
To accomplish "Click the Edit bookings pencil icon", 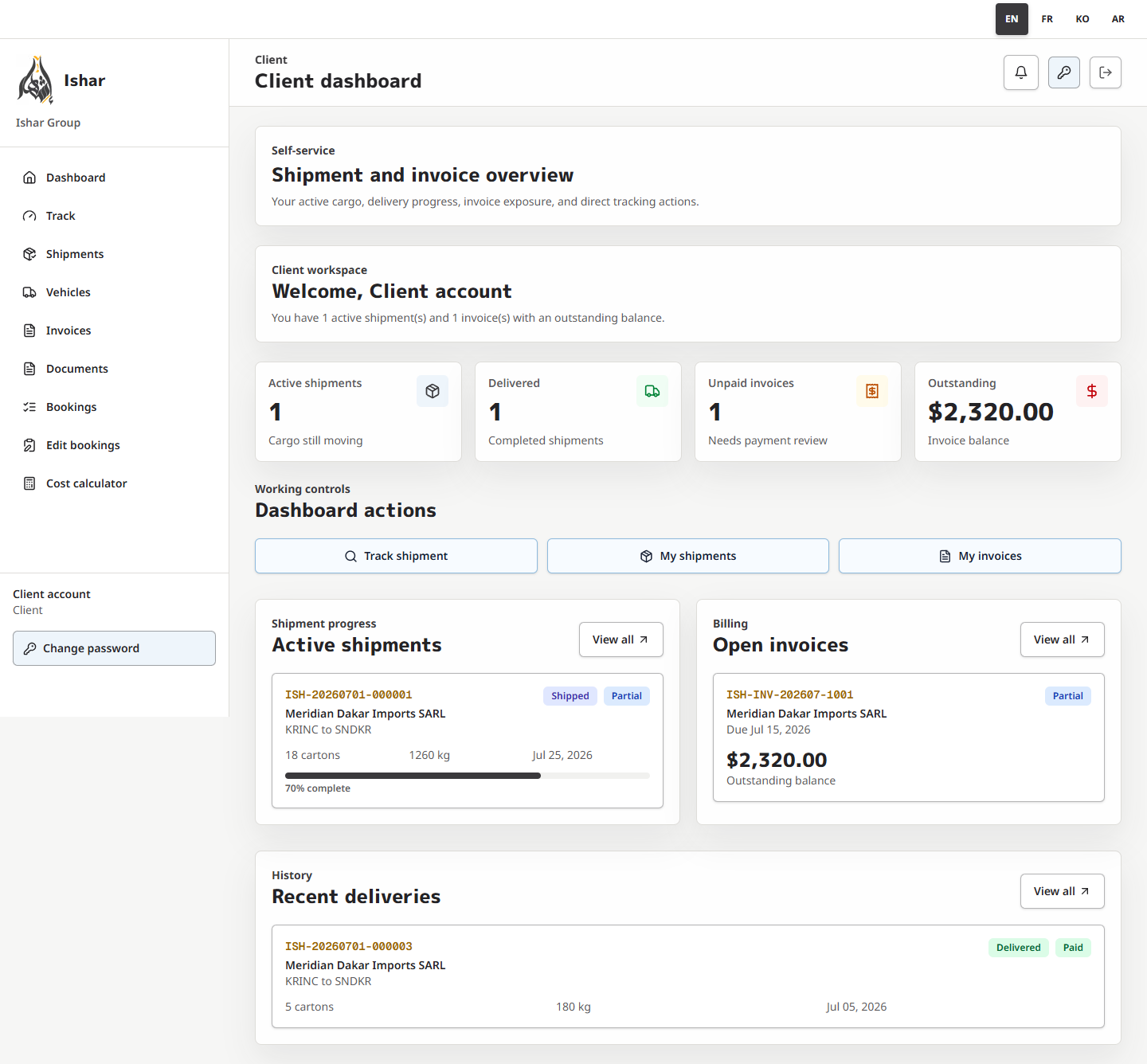I will (x=29, y=445).
